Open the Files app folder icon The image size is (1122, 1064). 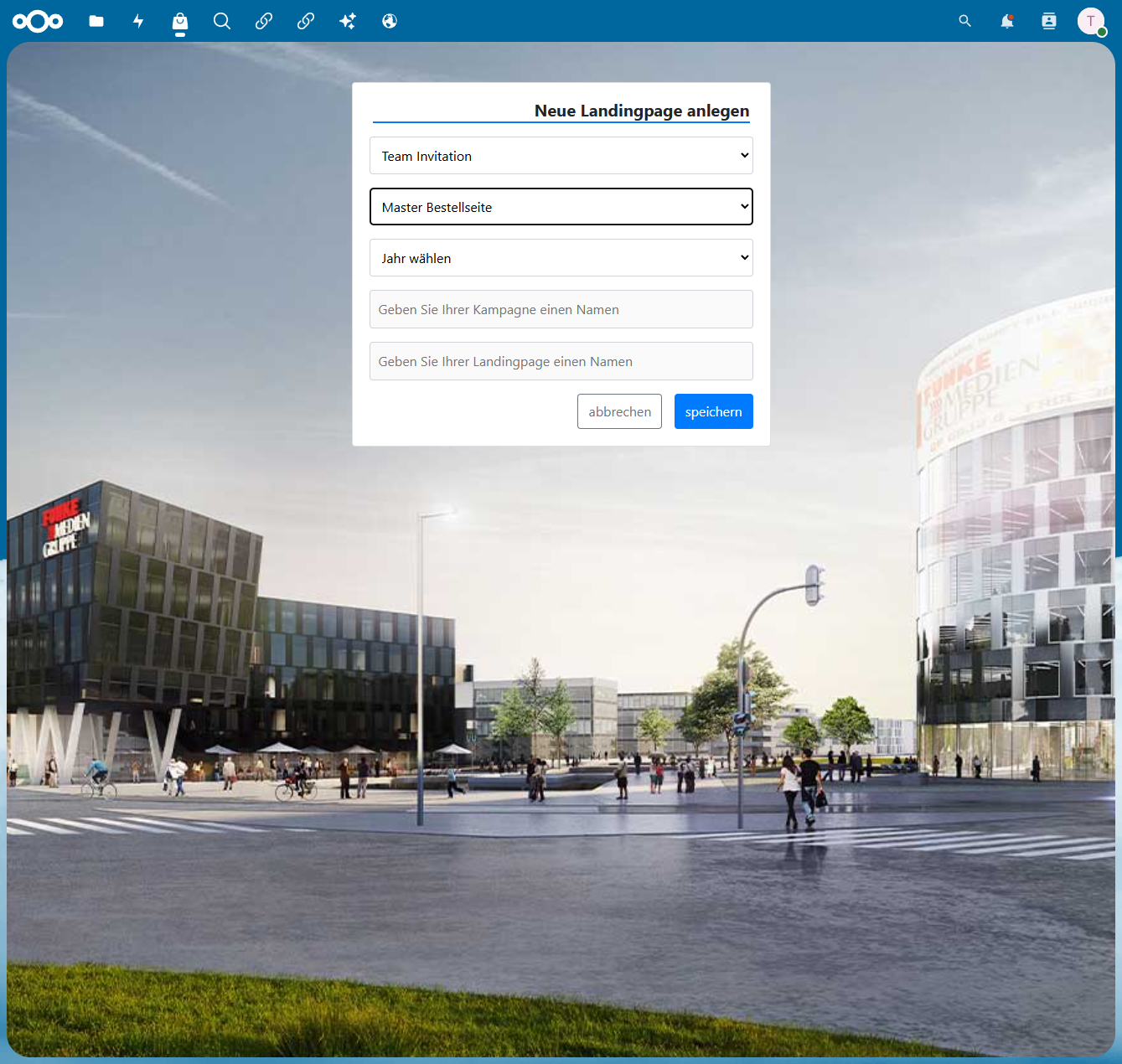pos(96,21)
